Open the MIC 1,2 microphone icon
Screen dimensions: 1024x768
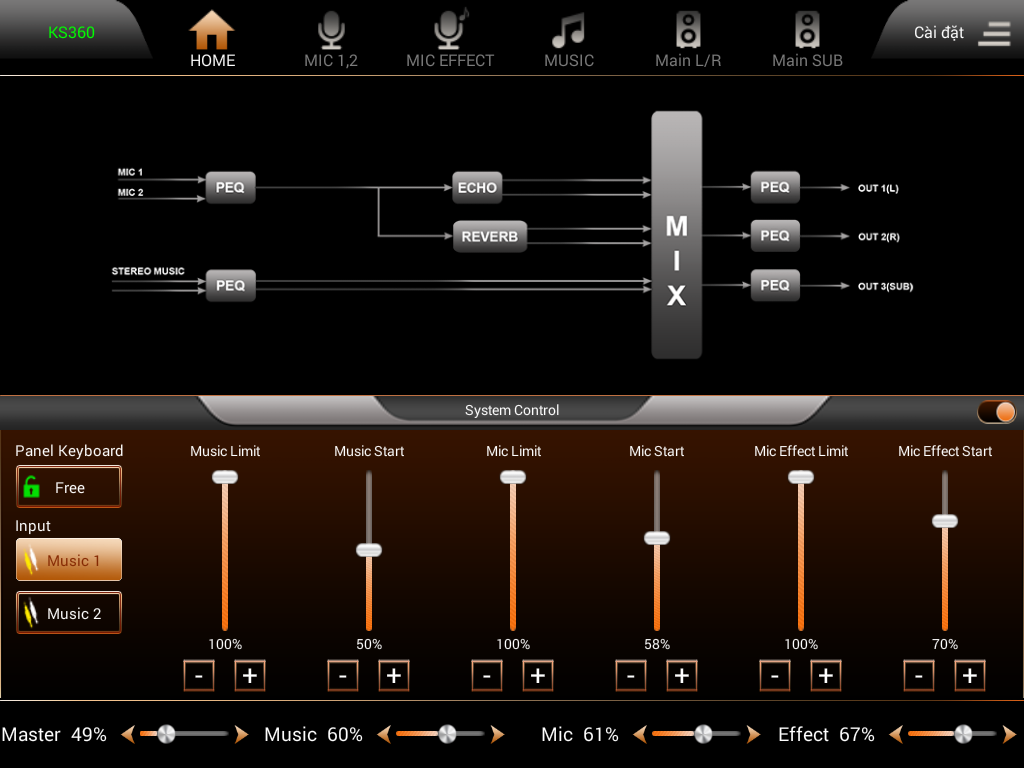coord(331,31)
